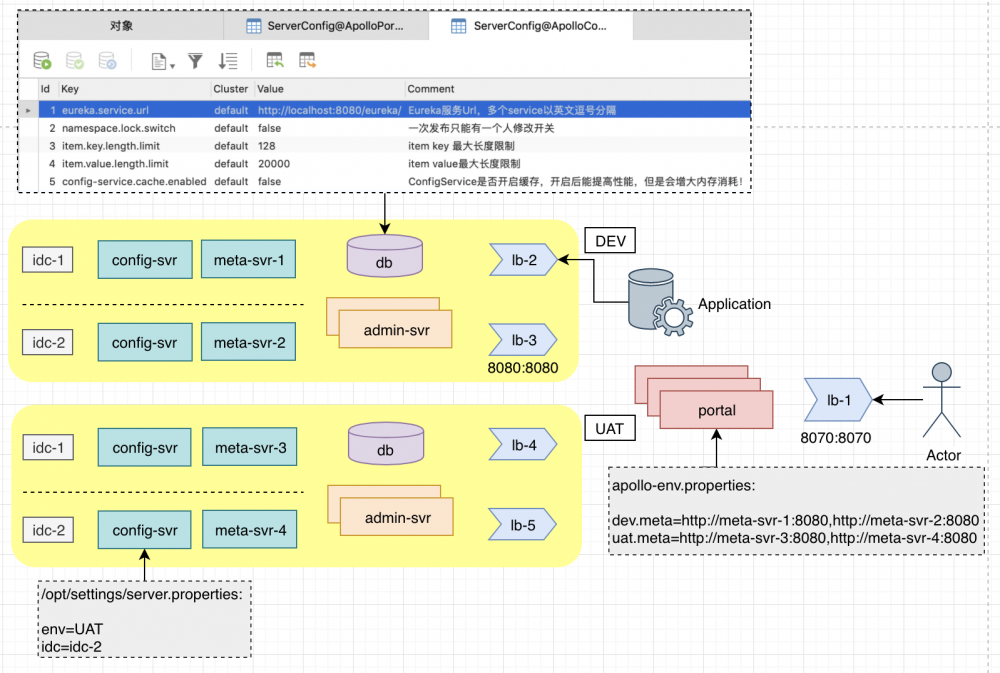Select the DEV admin-svr box
1000x673 pixels.
395,329
